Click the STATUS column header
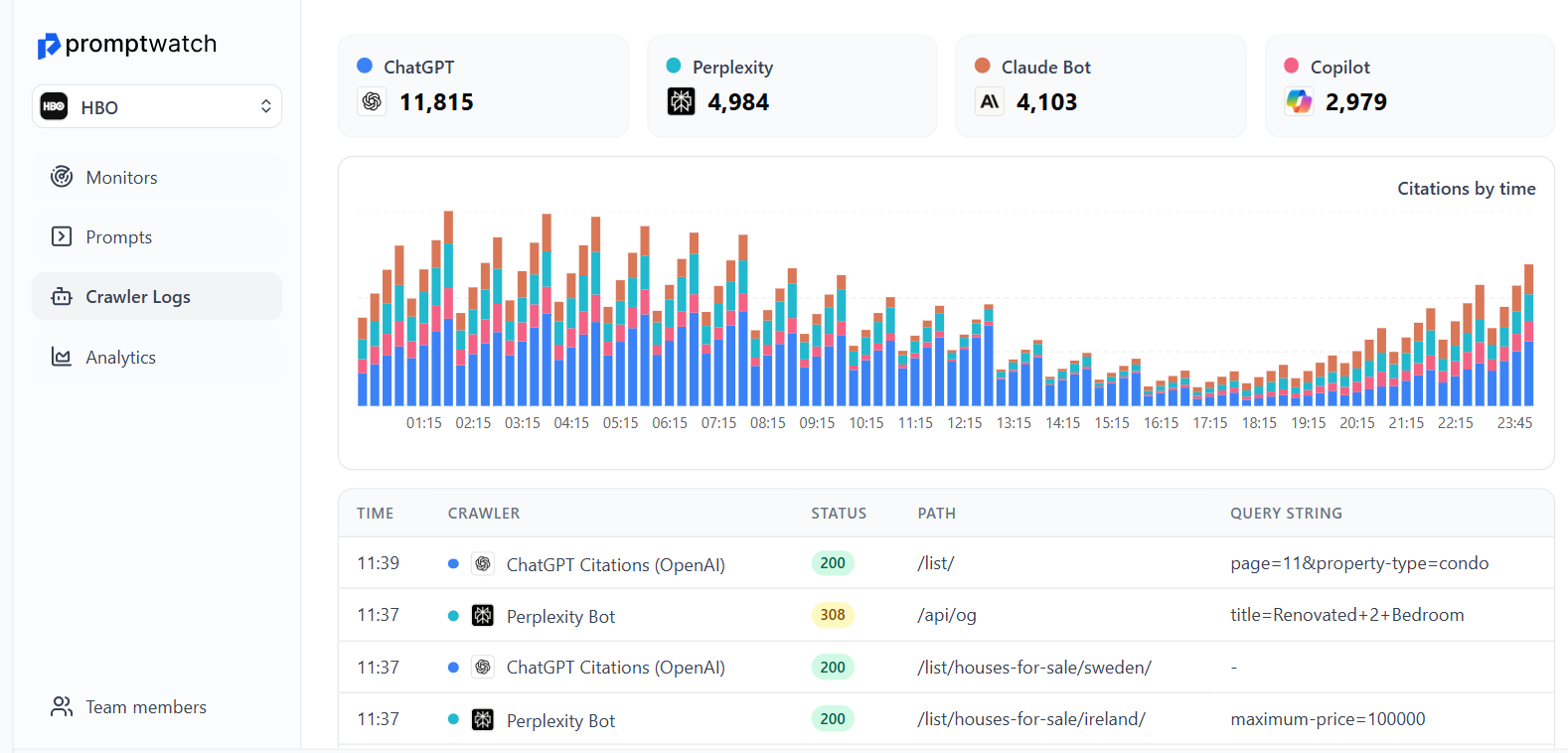The height and width of the screenshot is (753, 1568). coord(839,514)
